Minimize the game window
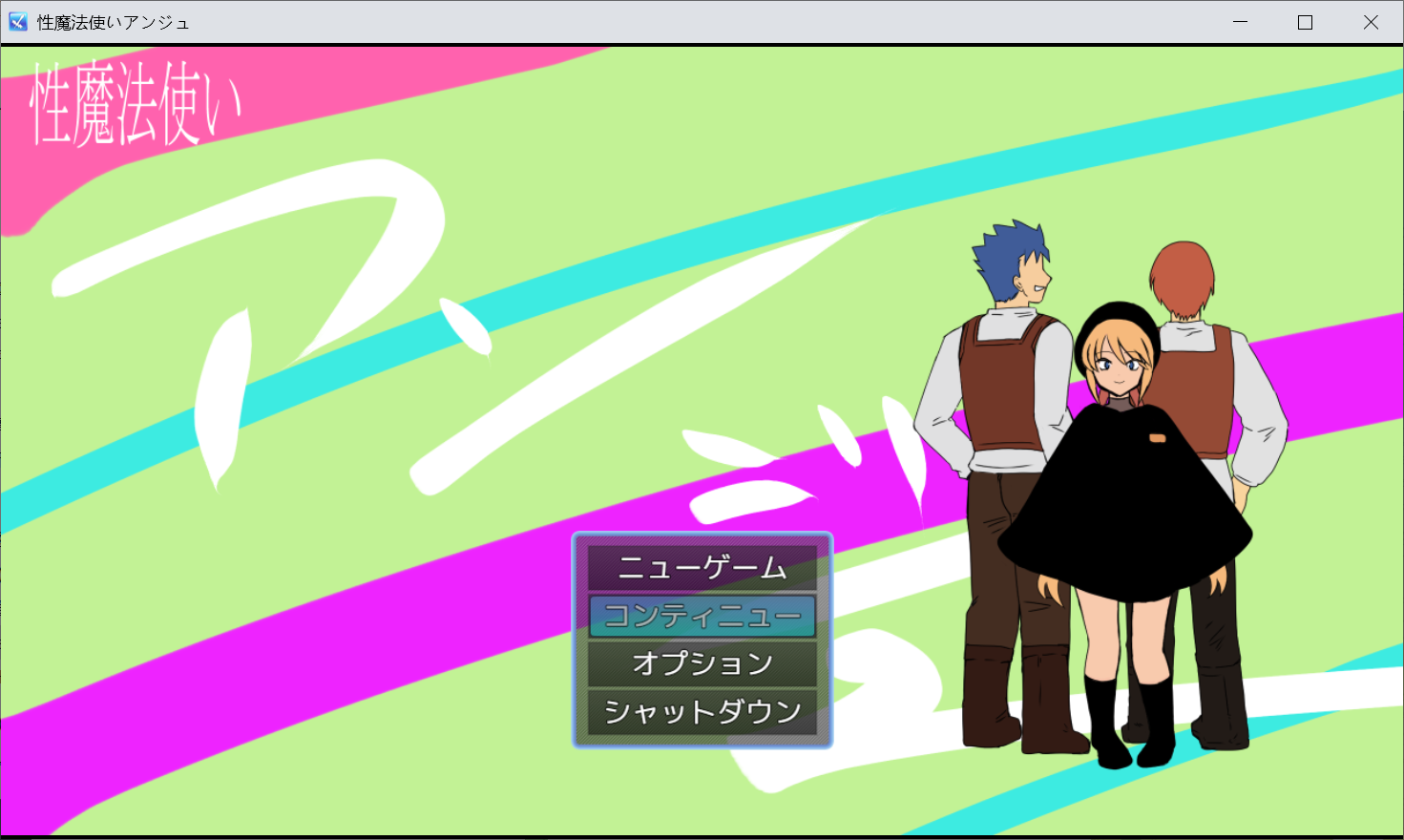 click(1240, 22)
